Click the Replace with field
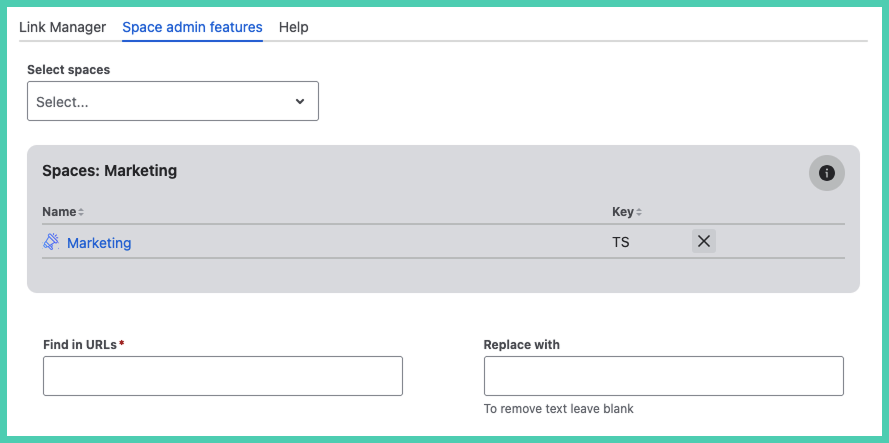 tap(663, 376)
